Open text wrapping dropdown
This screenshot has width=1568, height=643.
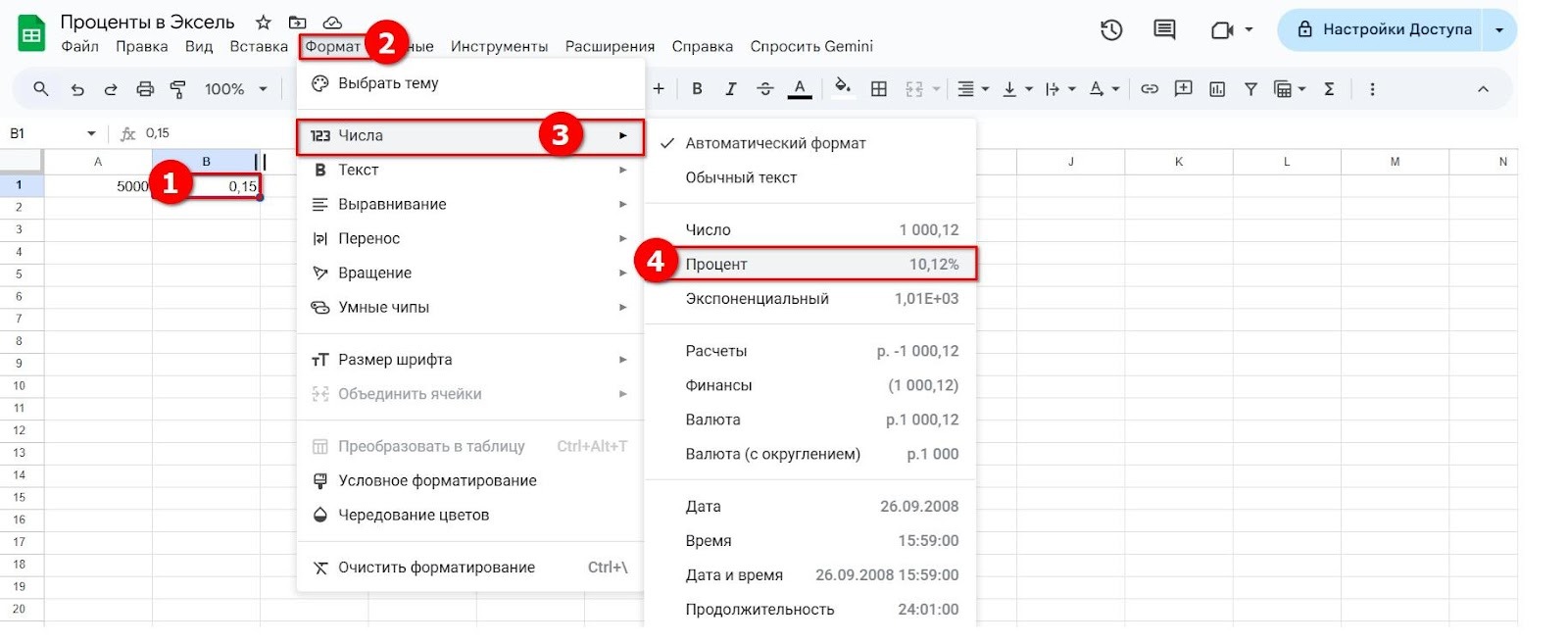1059,89
